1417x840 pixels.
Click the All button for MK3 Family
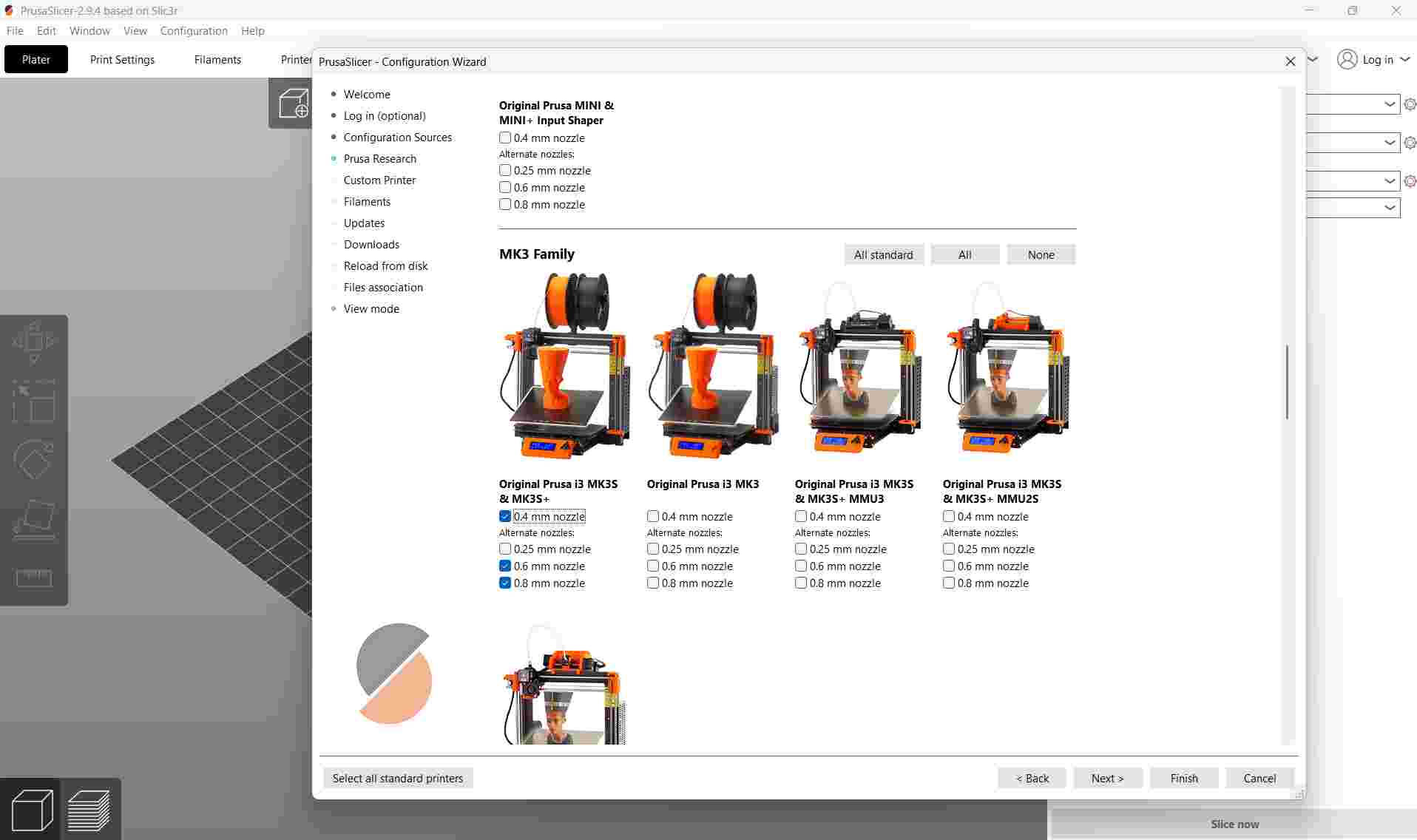pos(965,254)
